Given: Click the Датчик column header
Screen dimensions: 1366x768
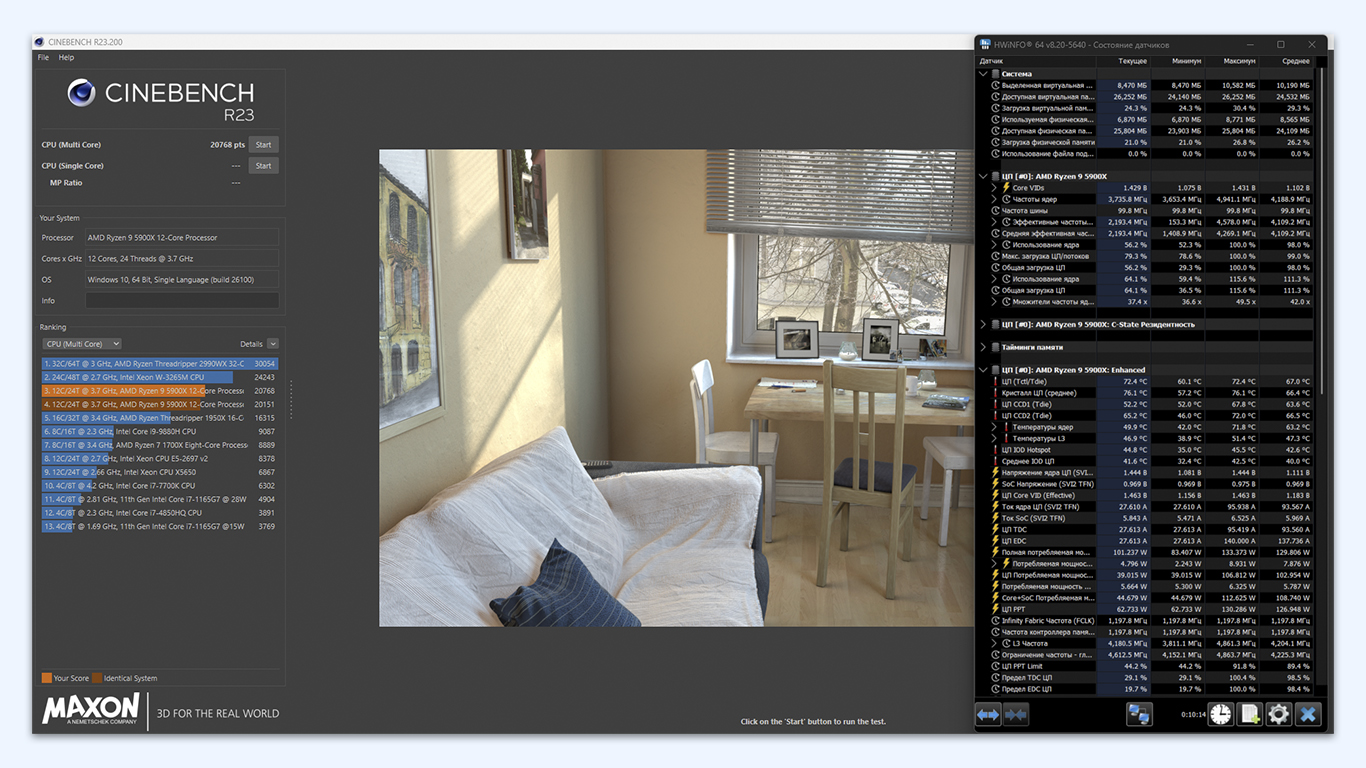Looking at the screenshot, I should tap(1036, 61).
